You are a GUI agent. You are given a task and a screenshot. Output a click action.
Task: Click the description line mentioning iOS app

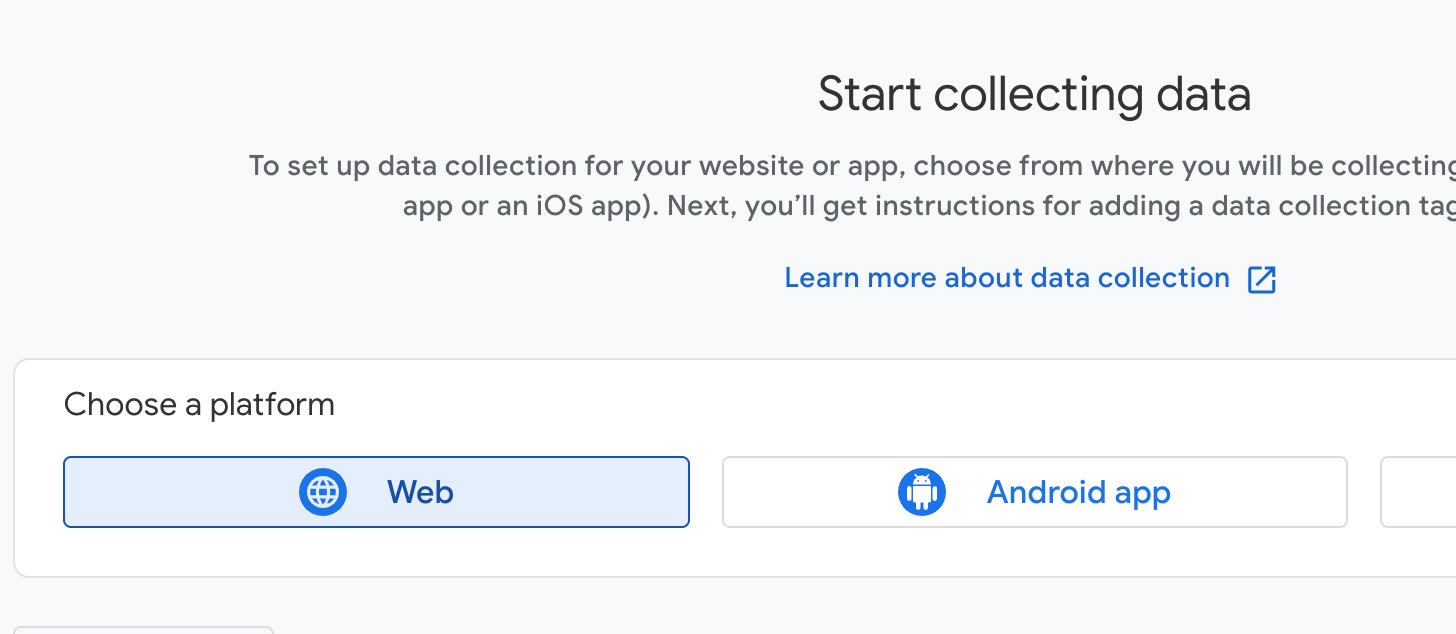(x=929, y=206)
